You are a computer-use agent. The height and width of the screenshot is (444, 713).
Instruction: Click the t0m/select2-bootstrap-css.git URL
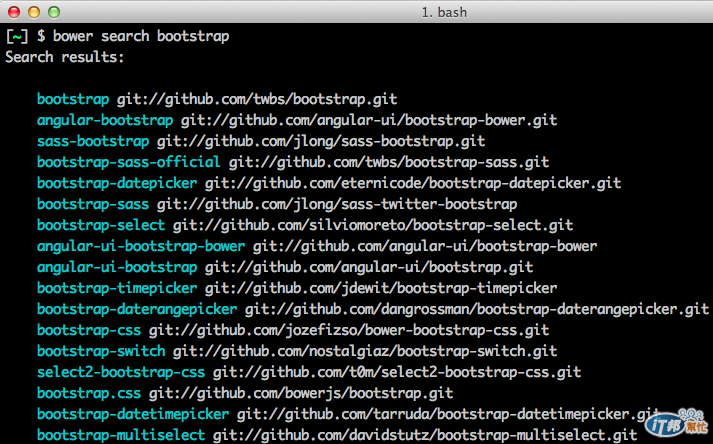397,372
